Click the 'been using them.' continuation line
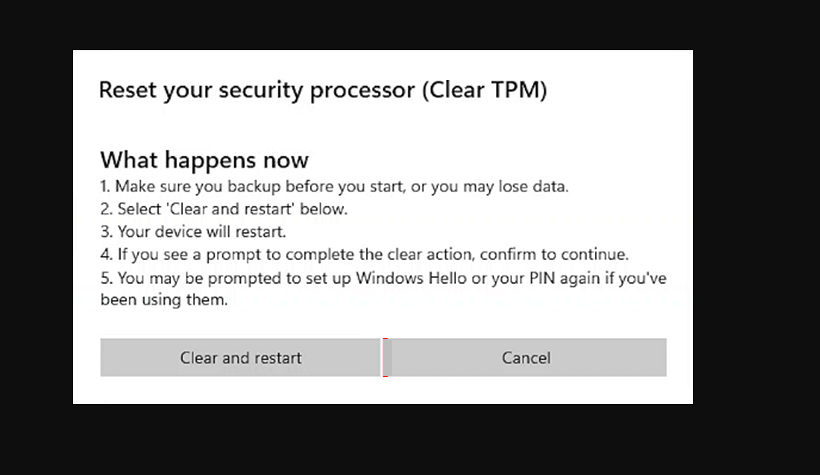 click(x=164, y=300)
